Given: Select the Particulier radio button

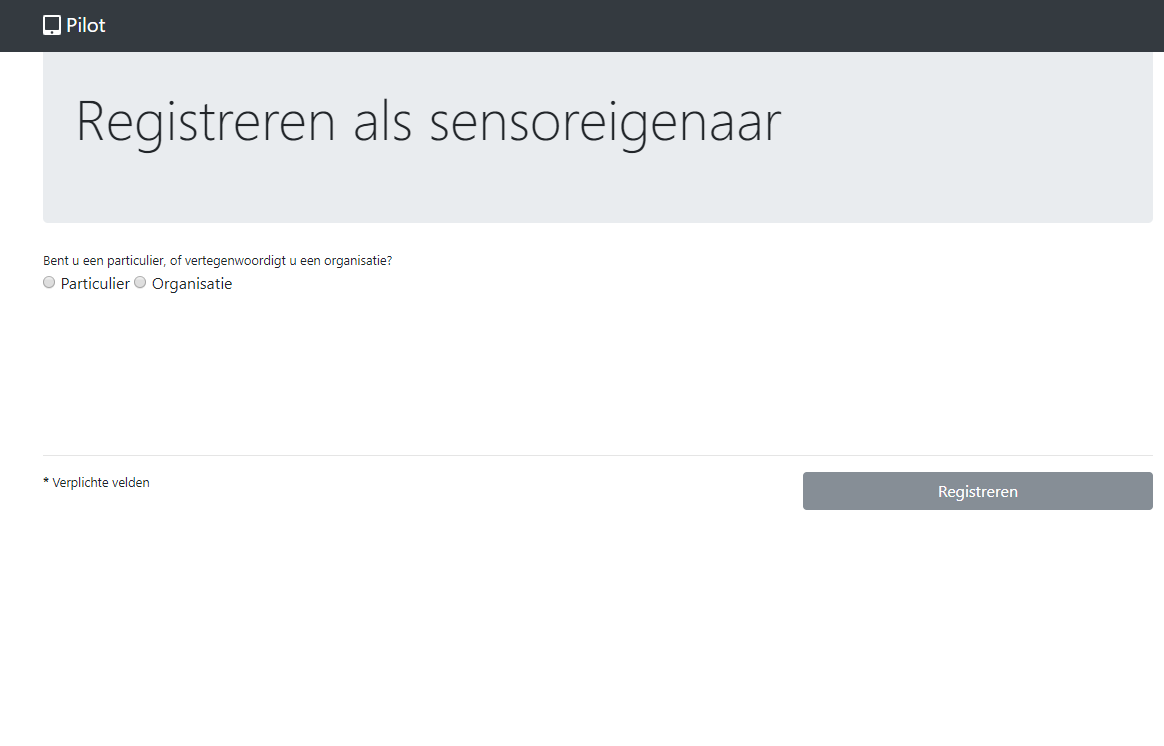Looking at the screenshot, I should [49, 283].
